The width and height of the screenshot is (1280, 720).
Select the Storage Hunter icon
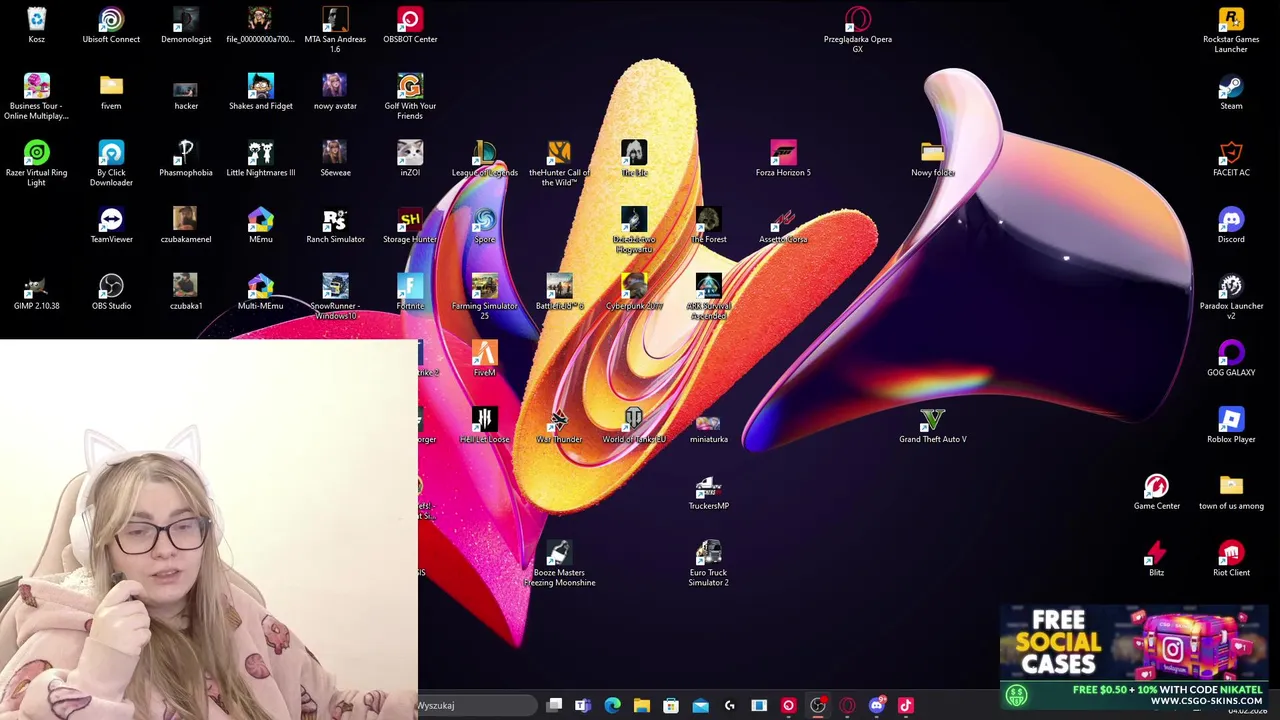(x=410, y=226)
